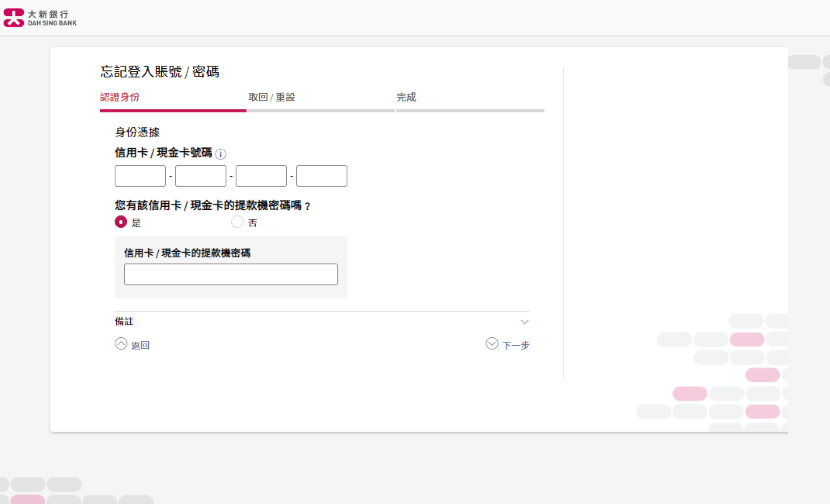
Task: Select the 是 radio button
Action: [121, 222]
